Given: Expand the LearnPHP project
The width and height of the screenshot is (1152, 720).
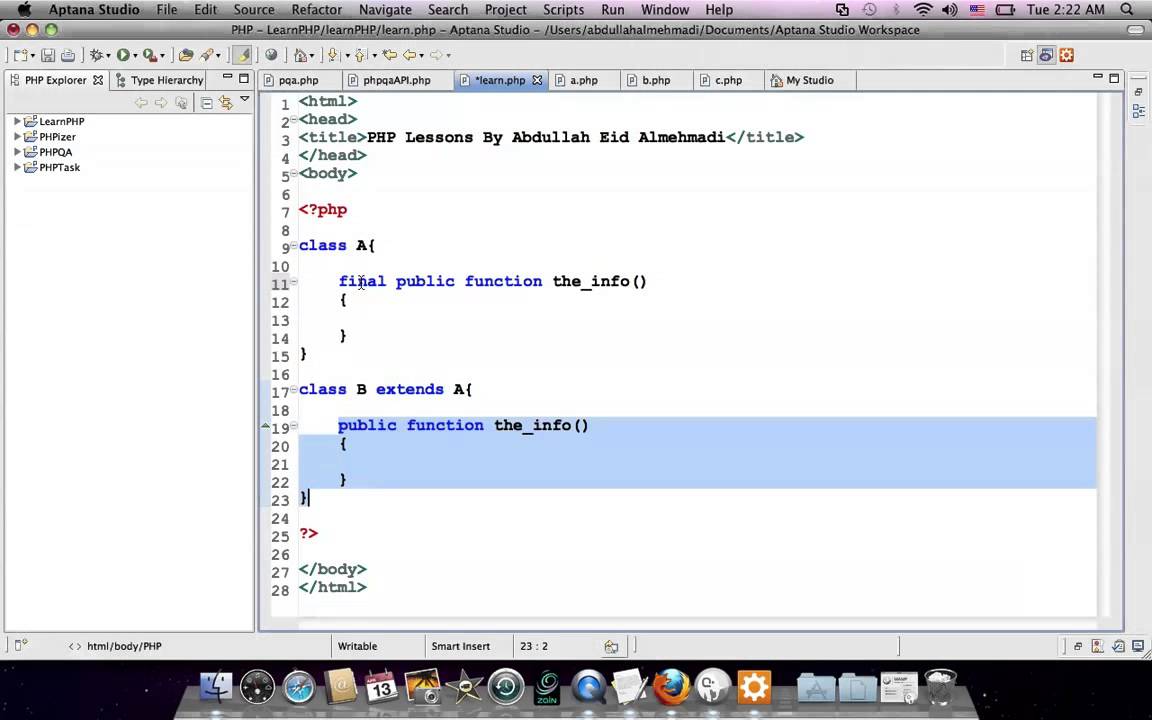Looking at the screenshot, I should [17, 121].
